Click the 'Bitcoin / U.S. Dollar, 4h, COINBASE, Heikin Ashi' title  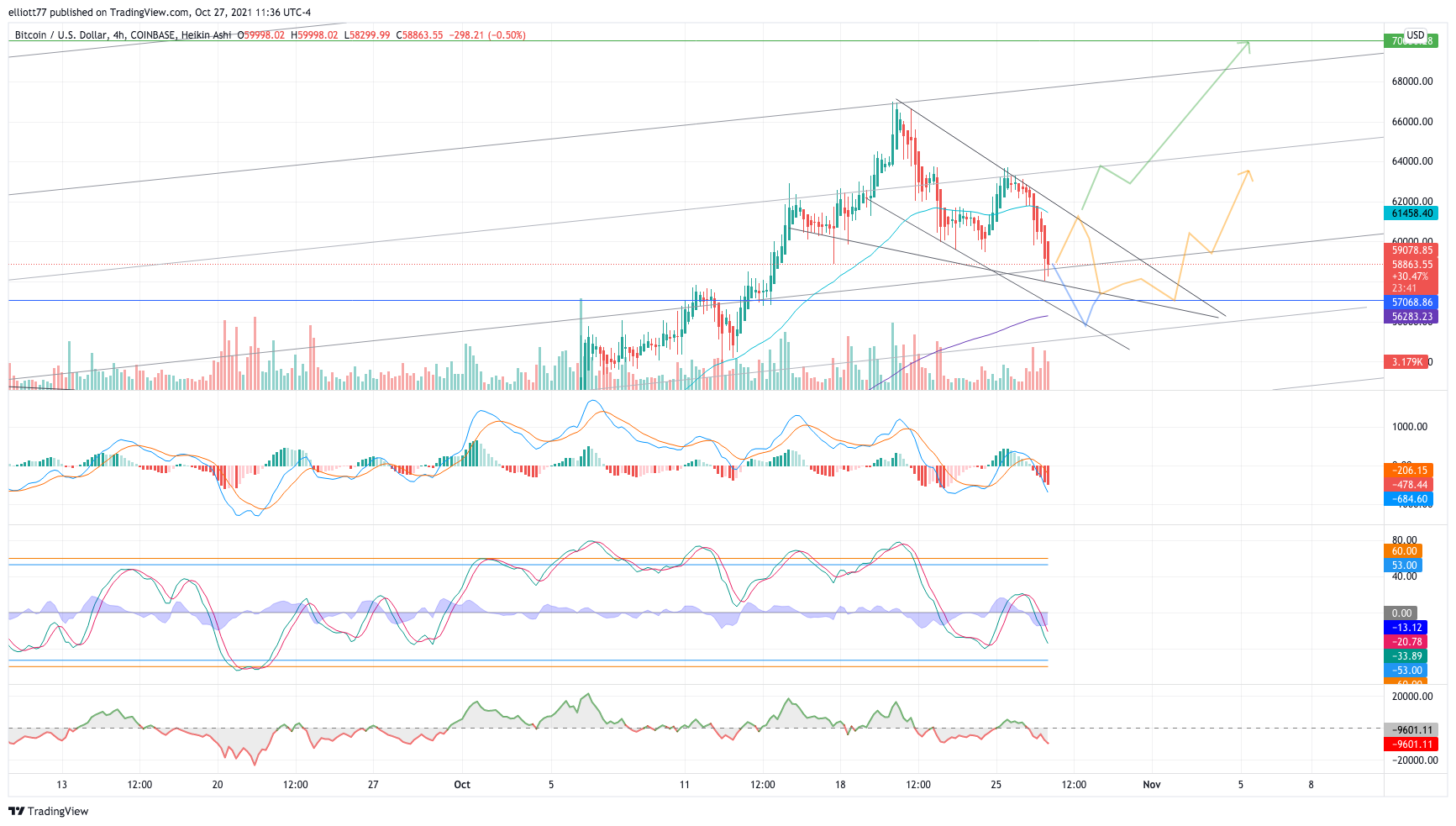click(123, 35)
